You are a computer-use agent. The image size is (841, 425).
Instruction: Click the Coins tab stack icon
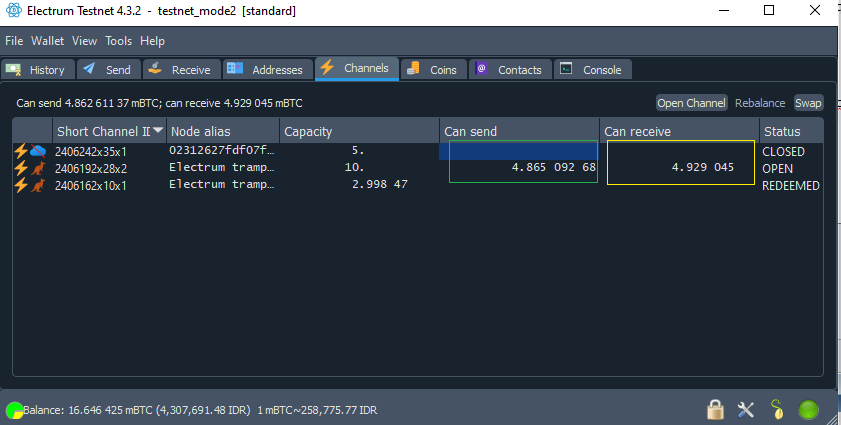[x=413, y=68]
